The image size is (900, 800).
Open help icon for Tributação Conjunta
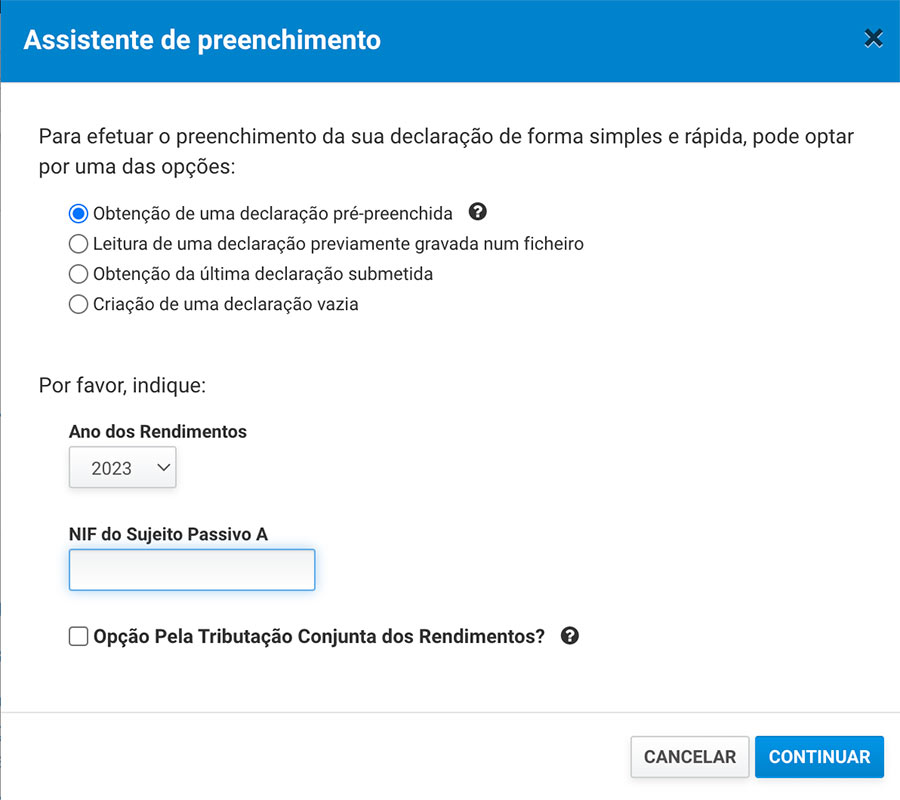tap(570, 636)
